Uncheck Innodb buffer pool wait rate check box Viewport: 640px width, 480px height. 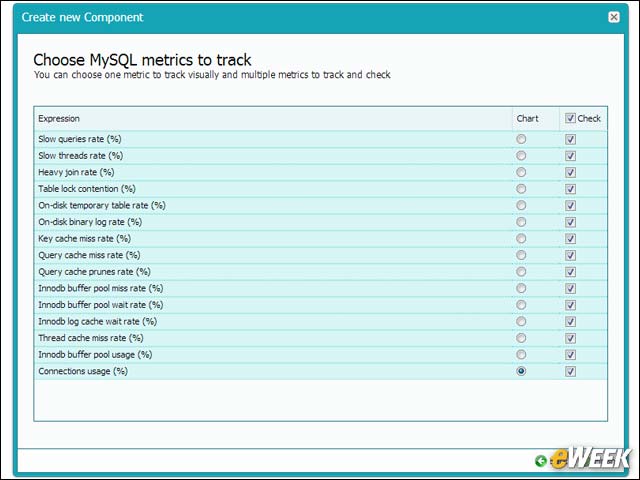tap(570, 305)
